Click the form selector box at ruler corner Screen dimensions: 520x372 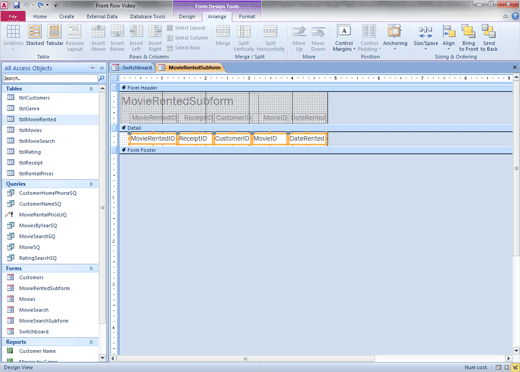click(114, 78)
